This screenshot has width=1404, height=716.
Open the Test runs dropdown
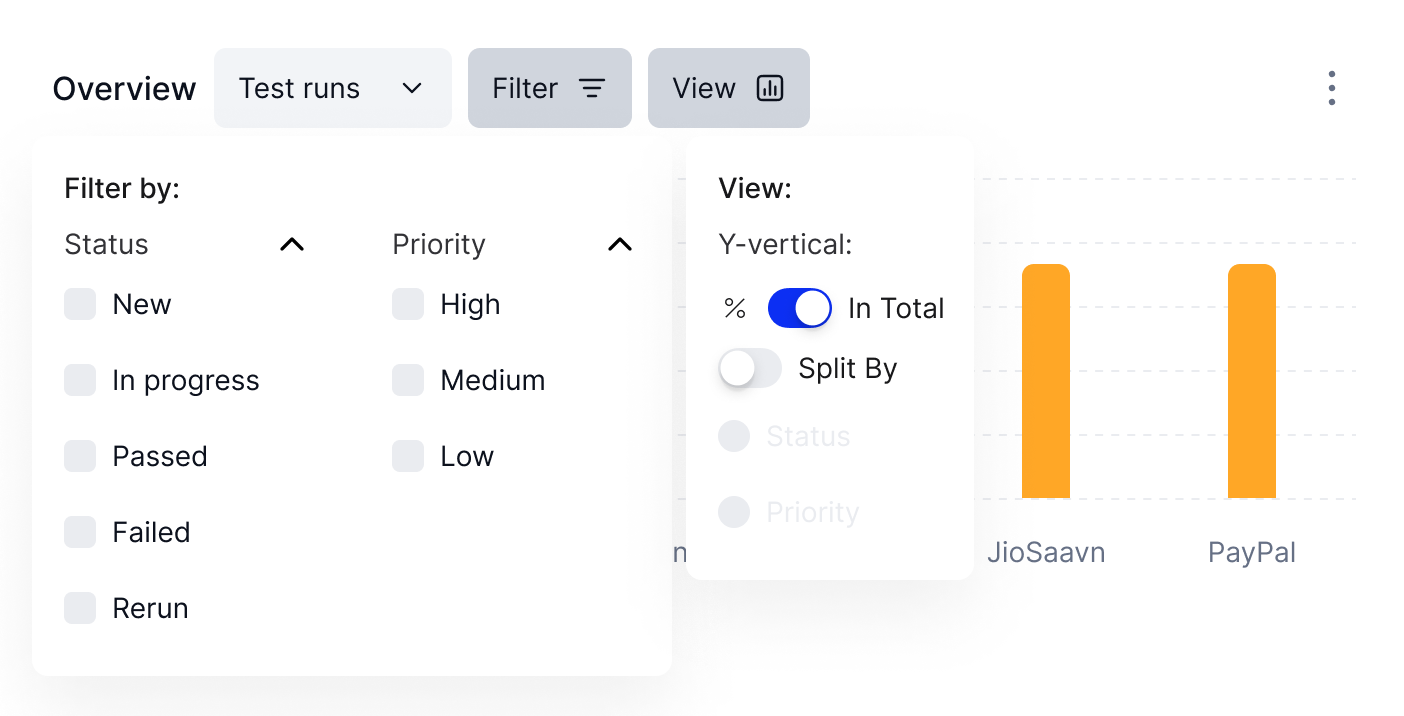tap(333, 88)
